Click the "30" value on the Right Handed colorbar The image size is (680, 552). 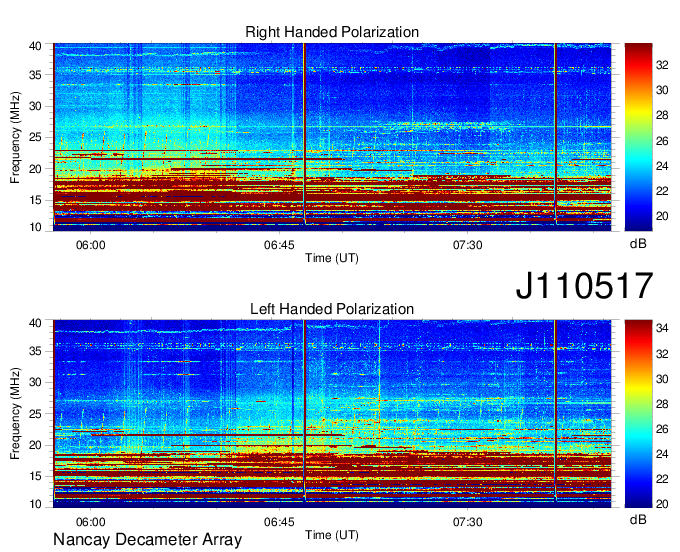(662, 90)
